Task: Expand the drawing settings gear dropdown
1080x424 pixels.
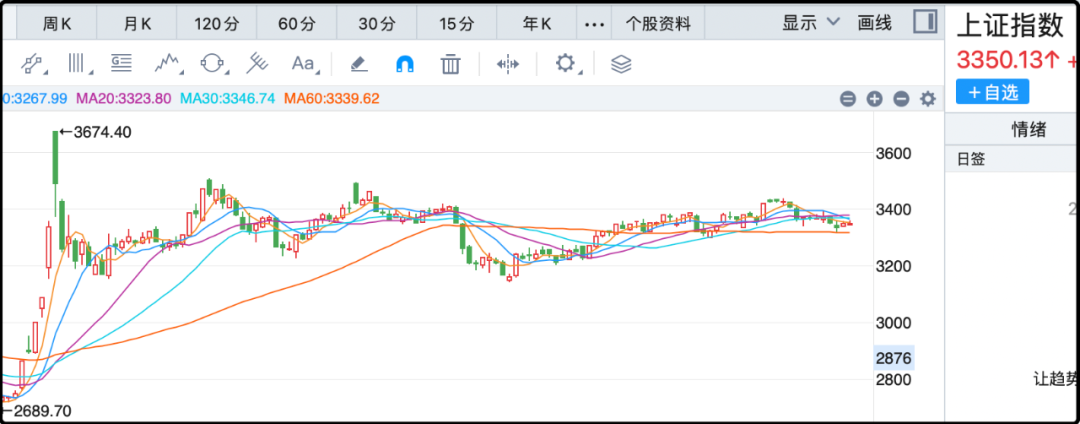Action: point(567,64)
